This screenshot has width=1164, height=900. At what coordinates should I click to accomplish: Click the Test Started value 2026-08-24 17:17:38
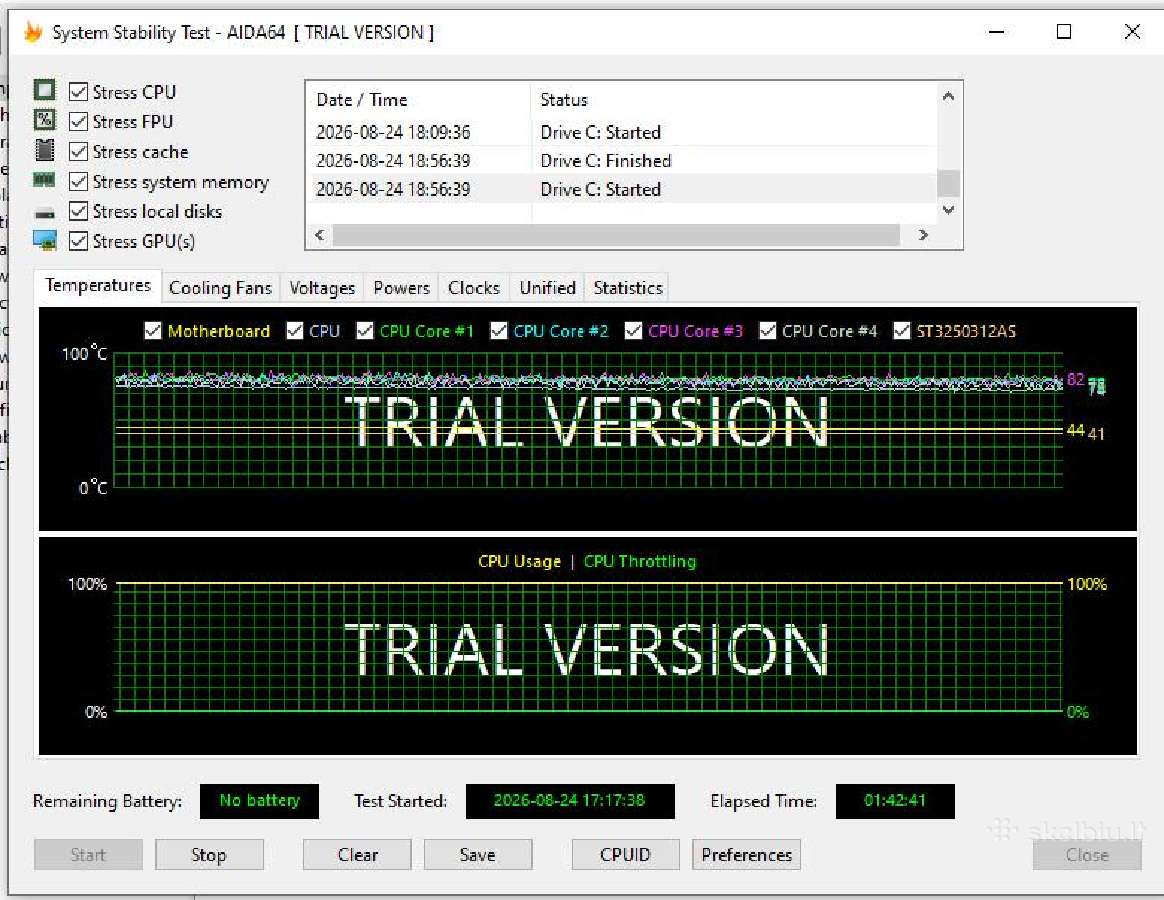point(570,800)
